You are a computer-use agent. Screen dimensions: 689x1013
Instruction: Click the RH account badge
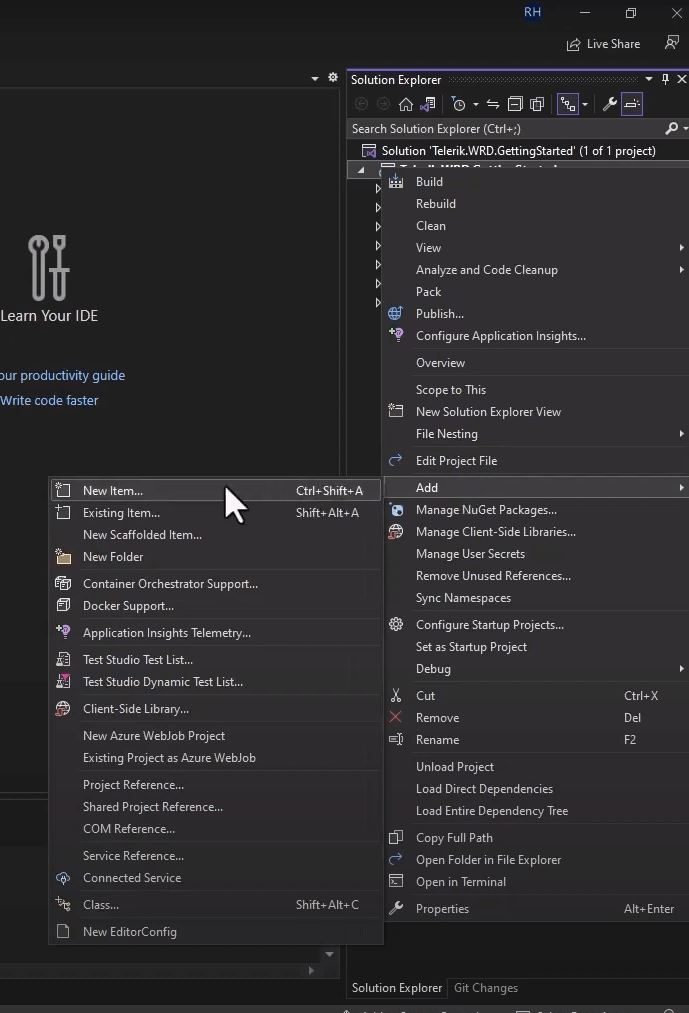pyautogui.click(x=533, y=12)
